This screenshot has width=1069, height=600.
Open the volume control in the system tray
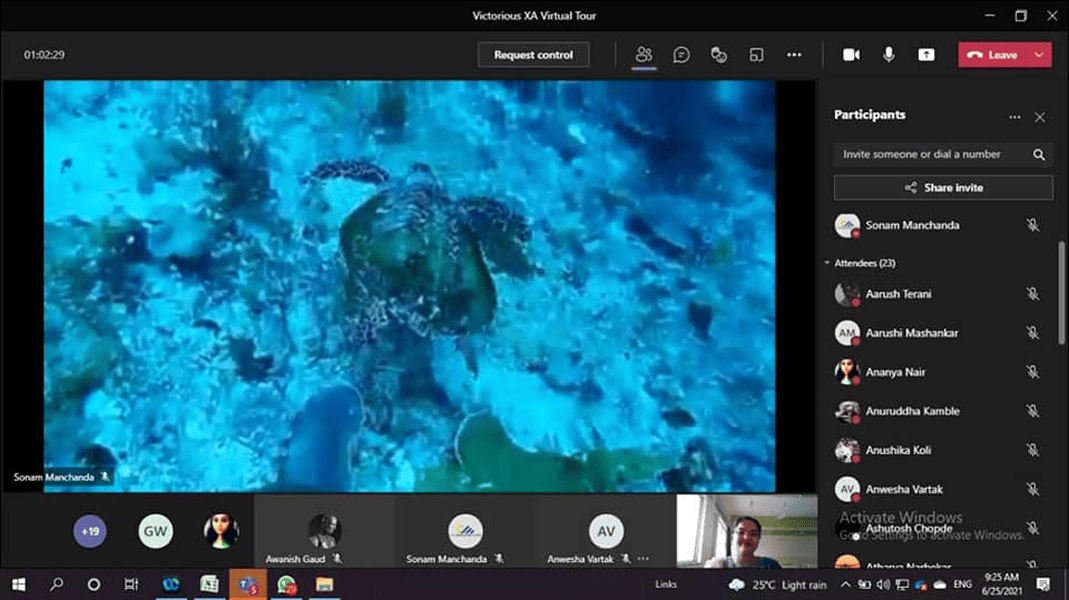(883, 584)
